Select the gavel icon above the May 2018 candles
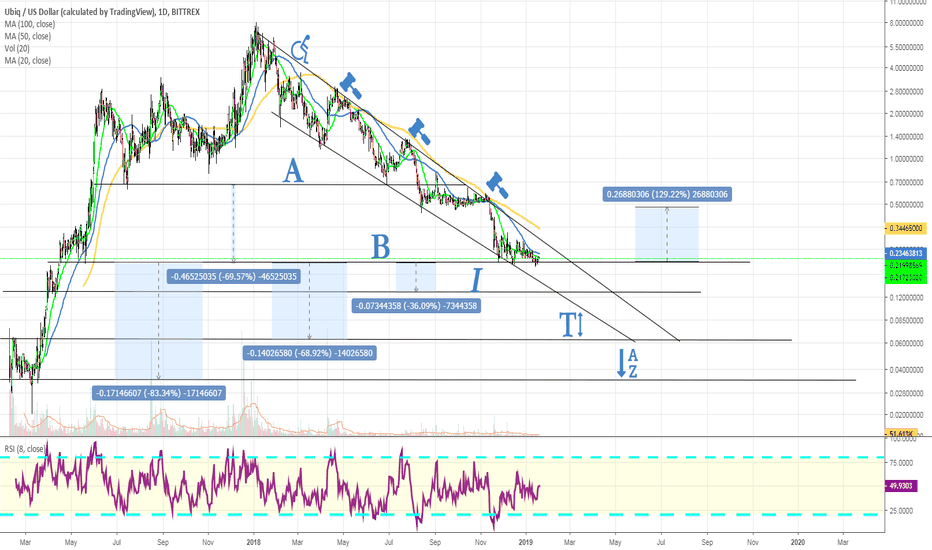The image size is (932, 550). click(x=351, y=86)
